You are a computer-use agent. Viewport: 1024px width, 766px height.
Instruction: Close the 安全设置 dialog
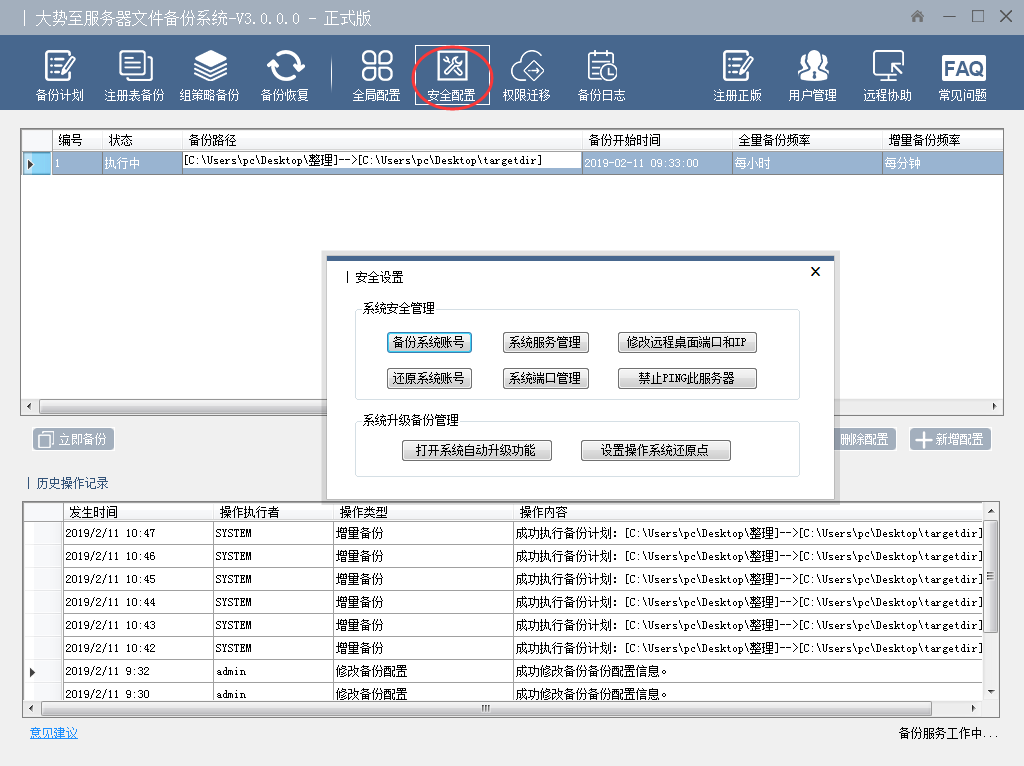[x=815, y=272]
